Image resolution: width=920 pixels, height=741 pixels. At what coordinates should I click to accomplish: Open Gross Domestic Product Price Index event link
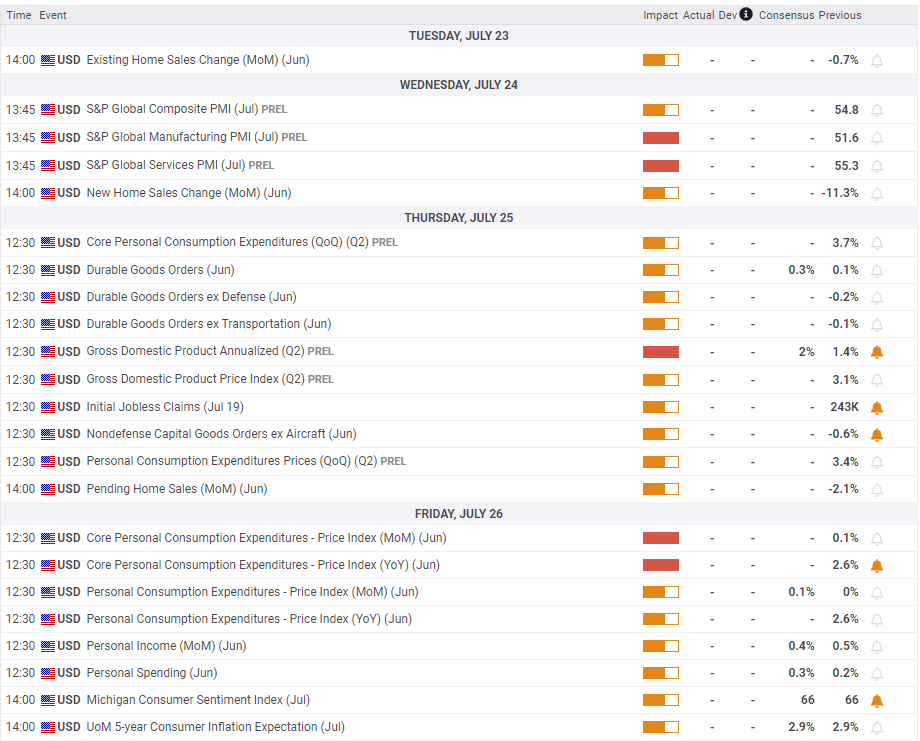pyautogui.click(x=195, y=379)
